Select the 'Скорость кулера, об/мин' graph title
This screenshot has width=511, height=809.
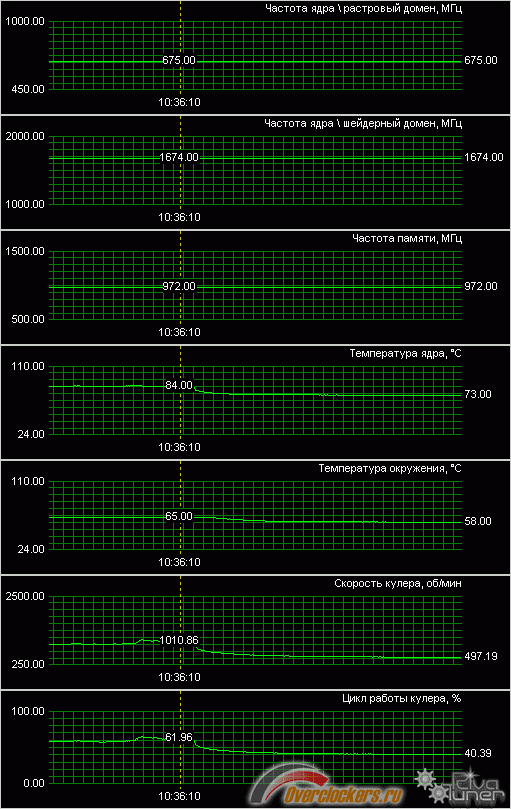point(398,584)
